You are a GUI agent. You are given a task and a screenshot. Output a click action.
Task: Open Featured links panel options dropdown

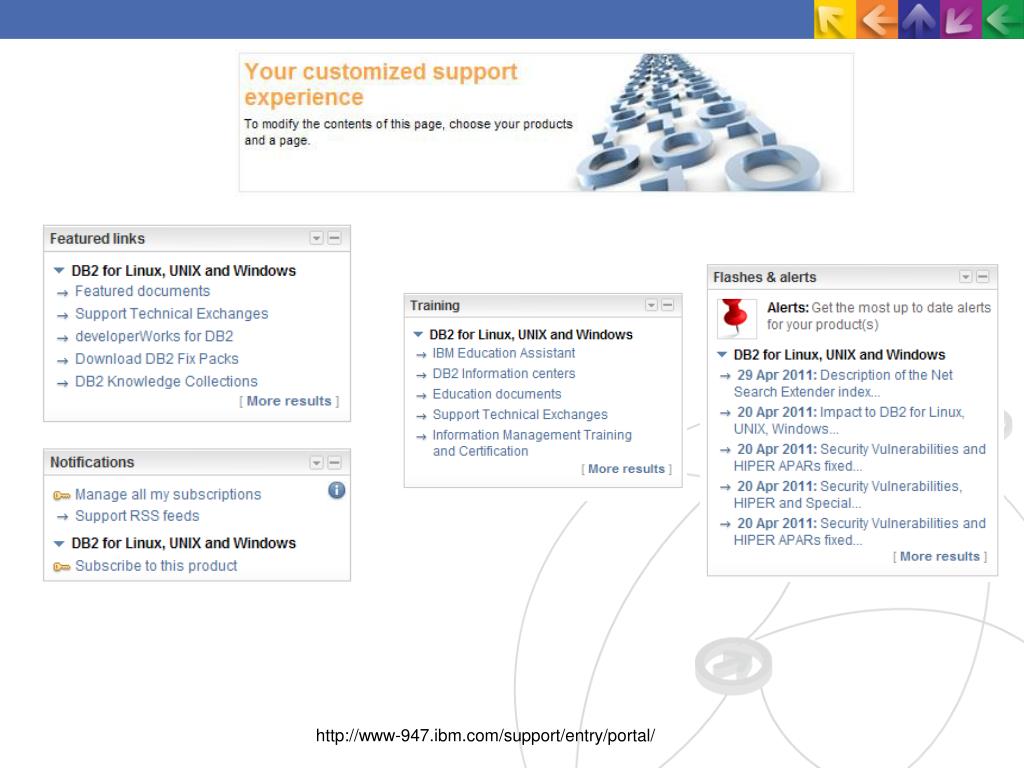(316, 238)
